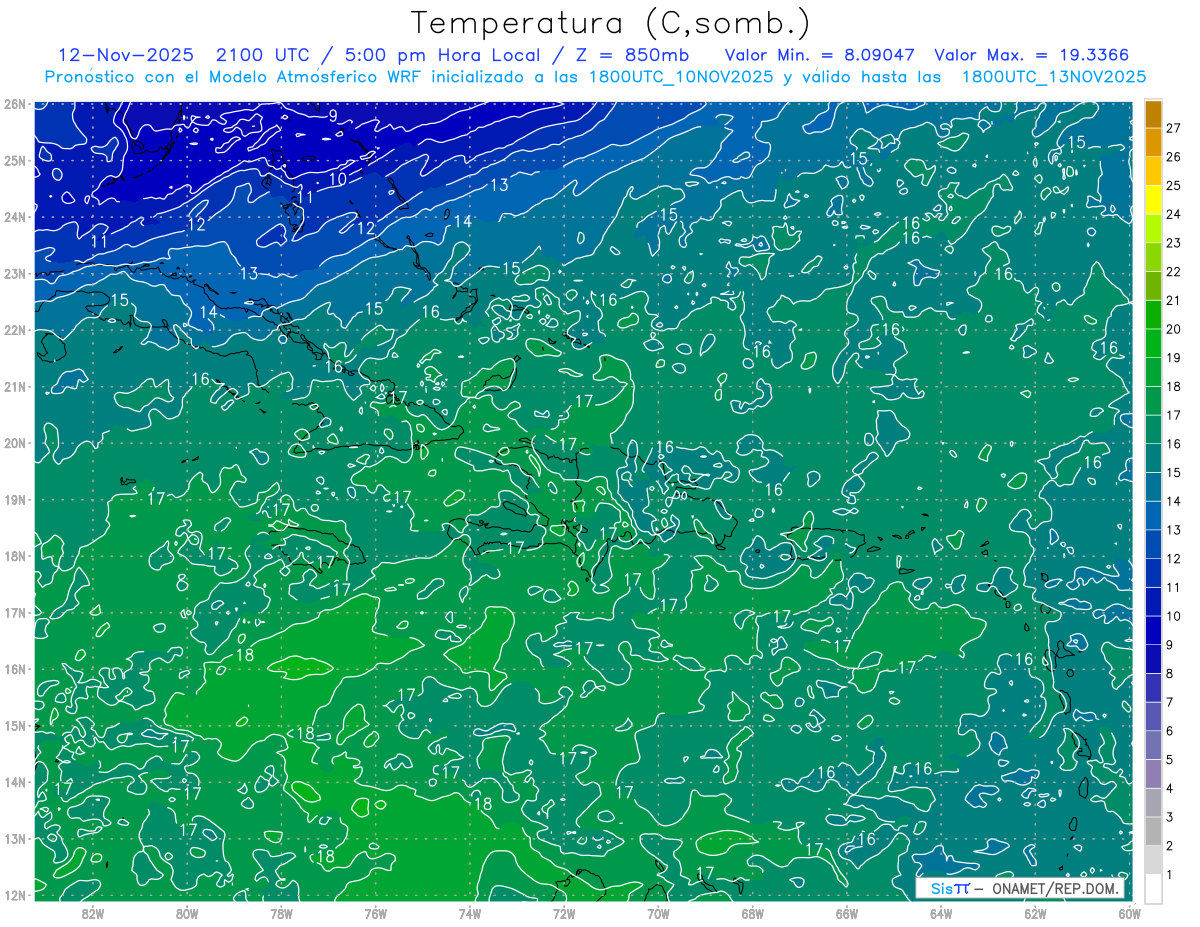Click the '22N' latitude axis label
This screenshot has width=1200, height=927.
15,330
